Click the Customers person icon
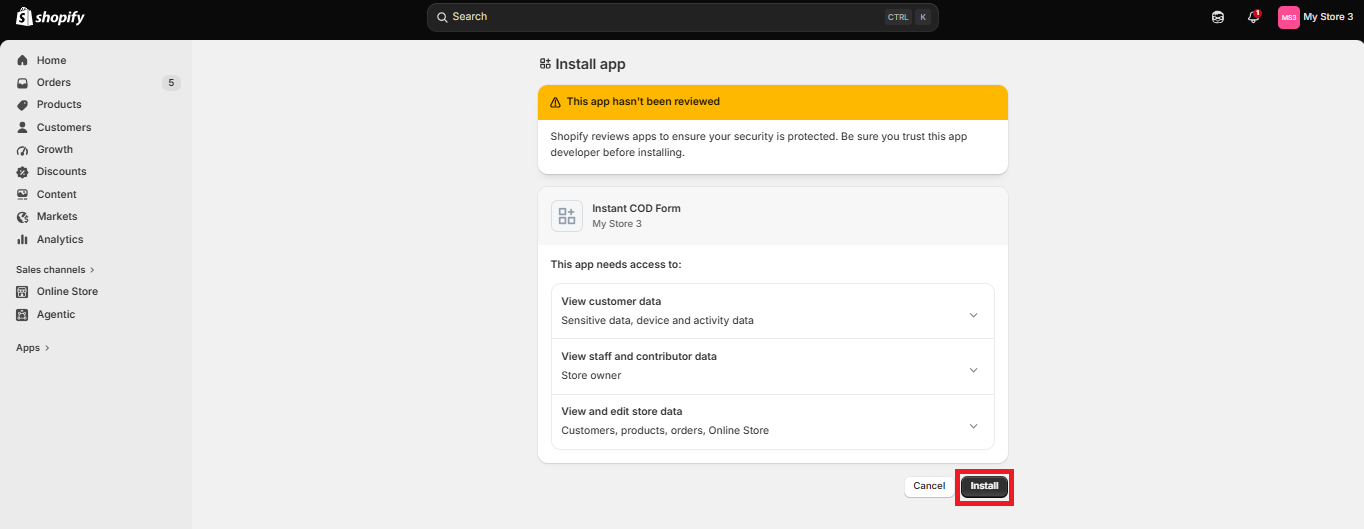Viewport: 1364px width, 529px height. tap(23, 127)
